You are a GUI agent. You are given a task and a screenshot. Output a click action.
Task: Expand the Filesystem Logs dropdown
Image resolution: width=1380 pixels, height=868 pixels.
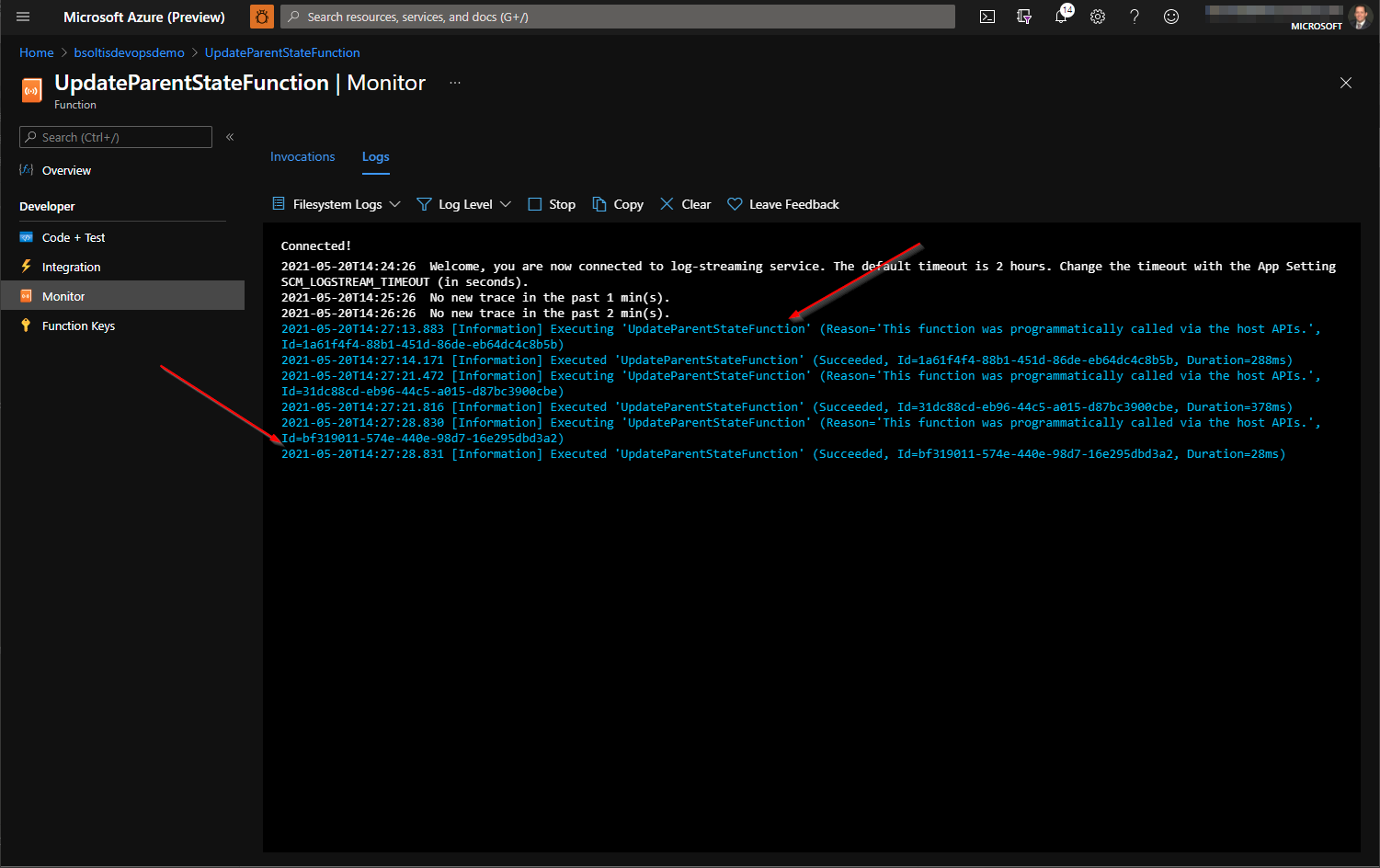[336, 204]
